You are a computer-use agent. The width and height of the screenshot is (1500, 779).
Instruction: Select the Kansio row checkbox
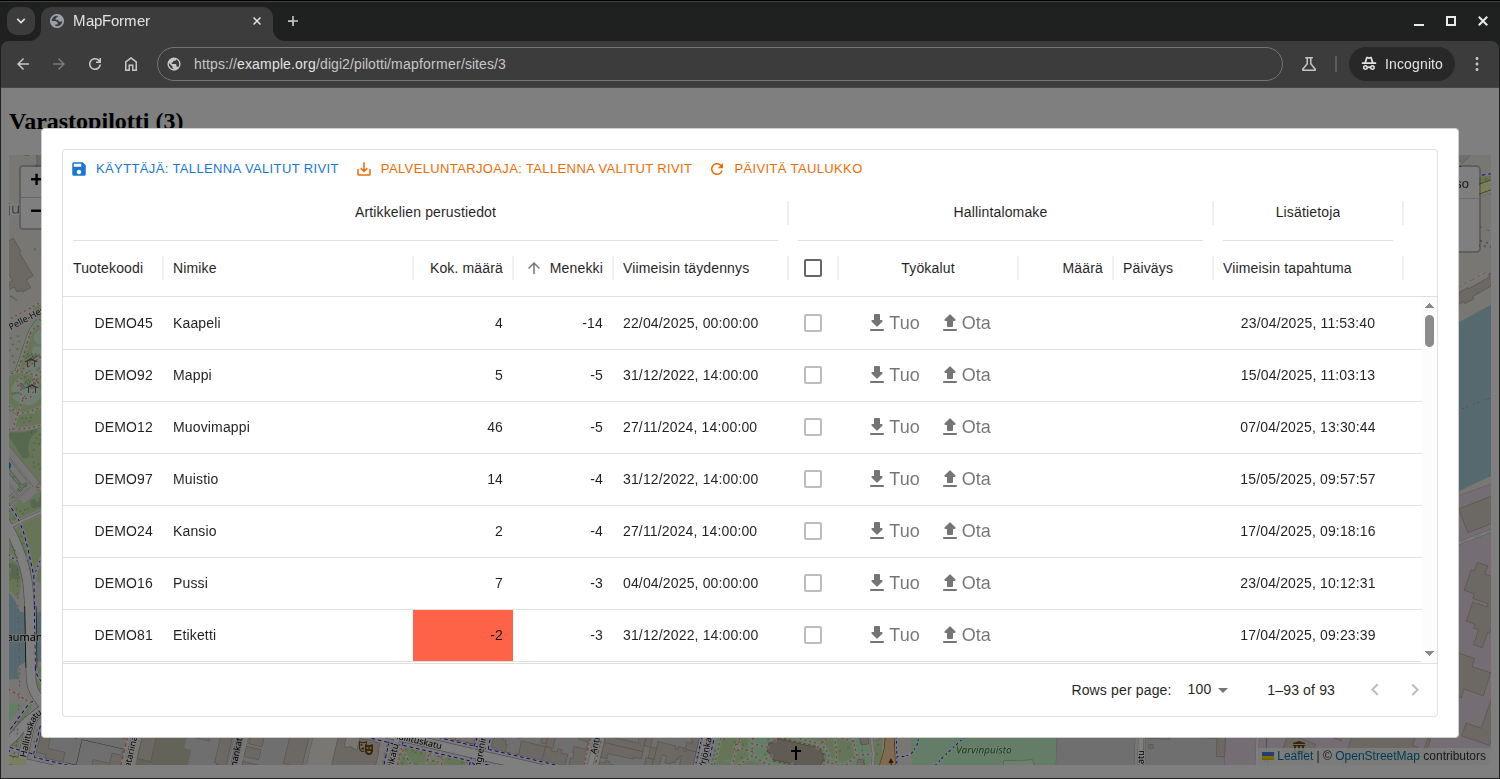click(x=813, y=531)
